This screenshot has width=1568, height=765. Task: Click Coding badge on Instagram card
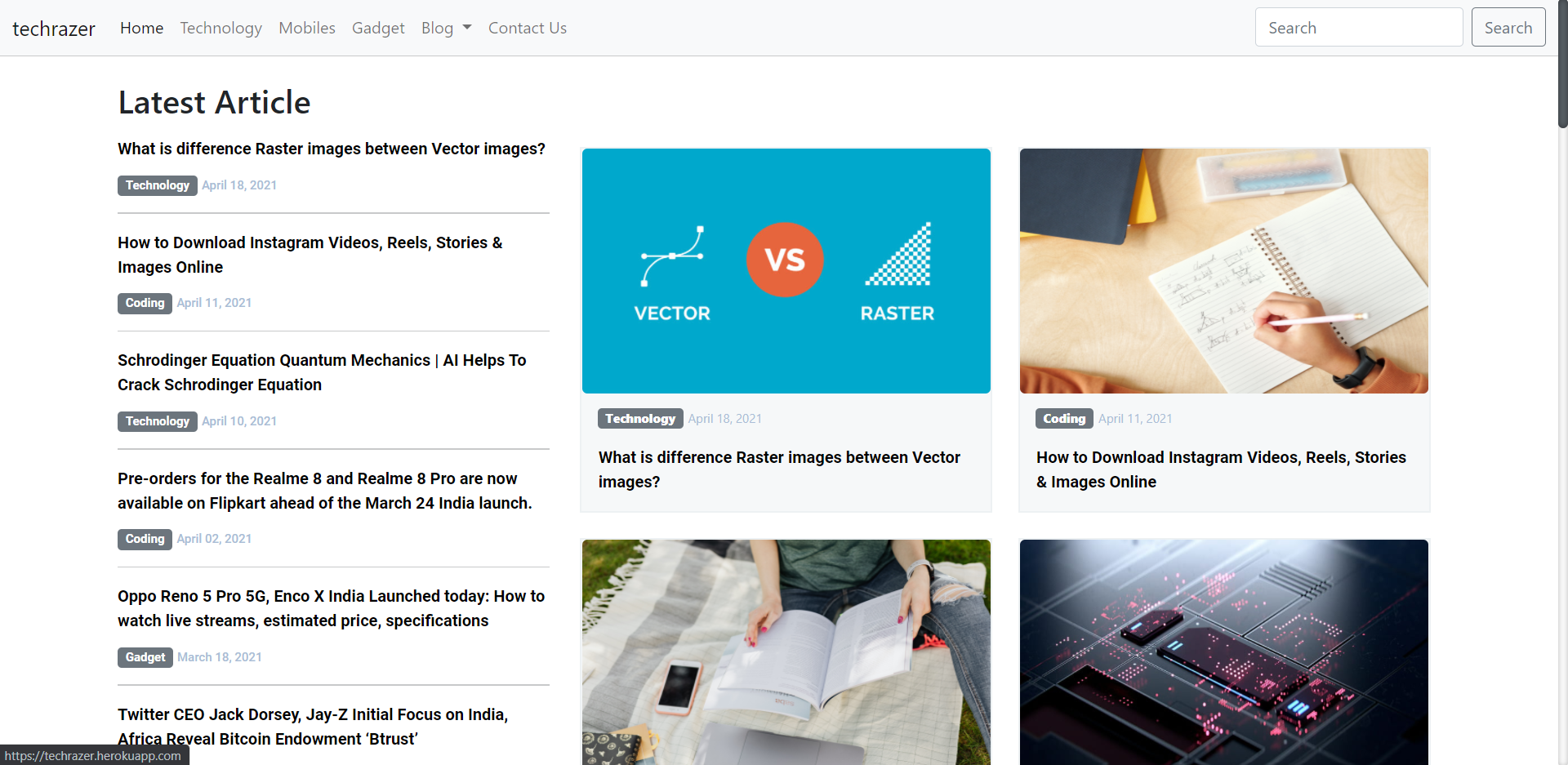click(x=1064, y=419)
